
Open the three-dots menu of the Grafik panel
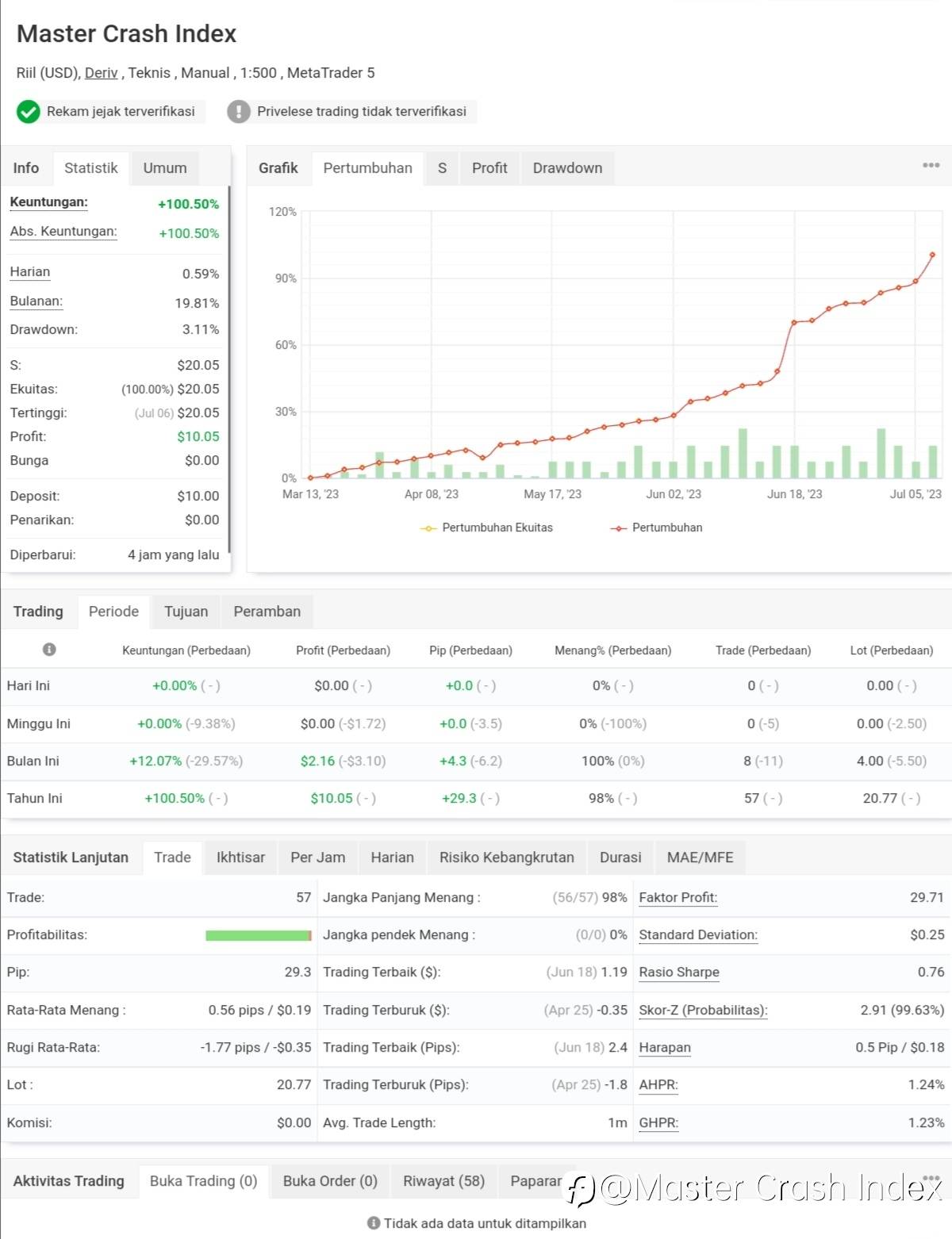coord(931,166)
